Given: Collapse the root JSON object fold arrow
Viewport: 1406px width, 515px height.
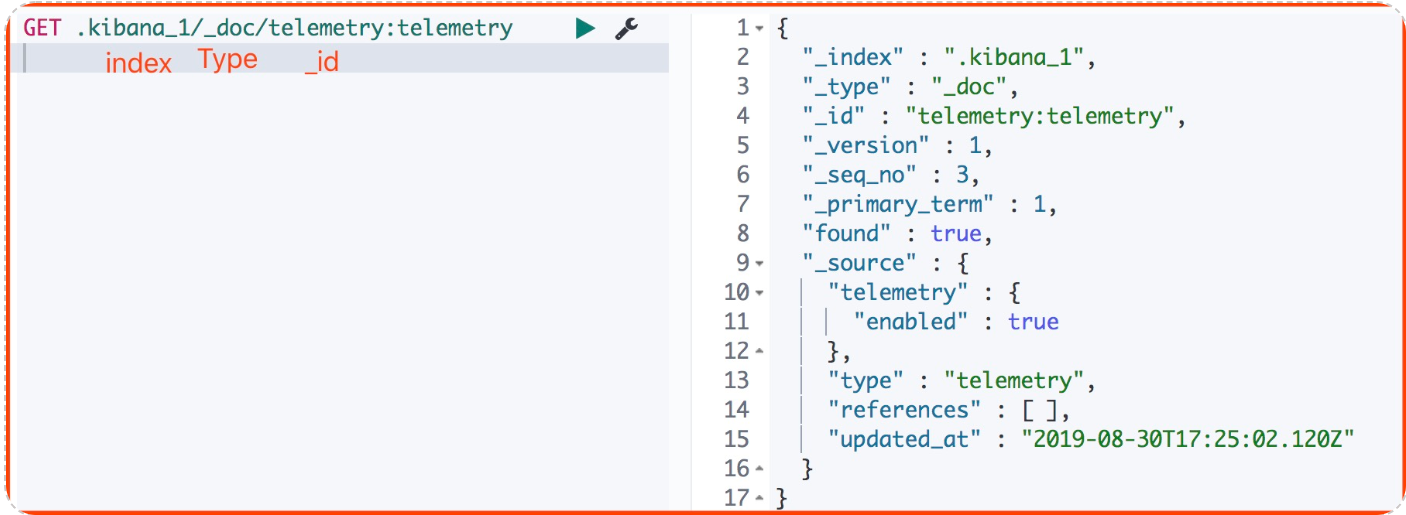Looking at the screenshot, I should 760,29.
